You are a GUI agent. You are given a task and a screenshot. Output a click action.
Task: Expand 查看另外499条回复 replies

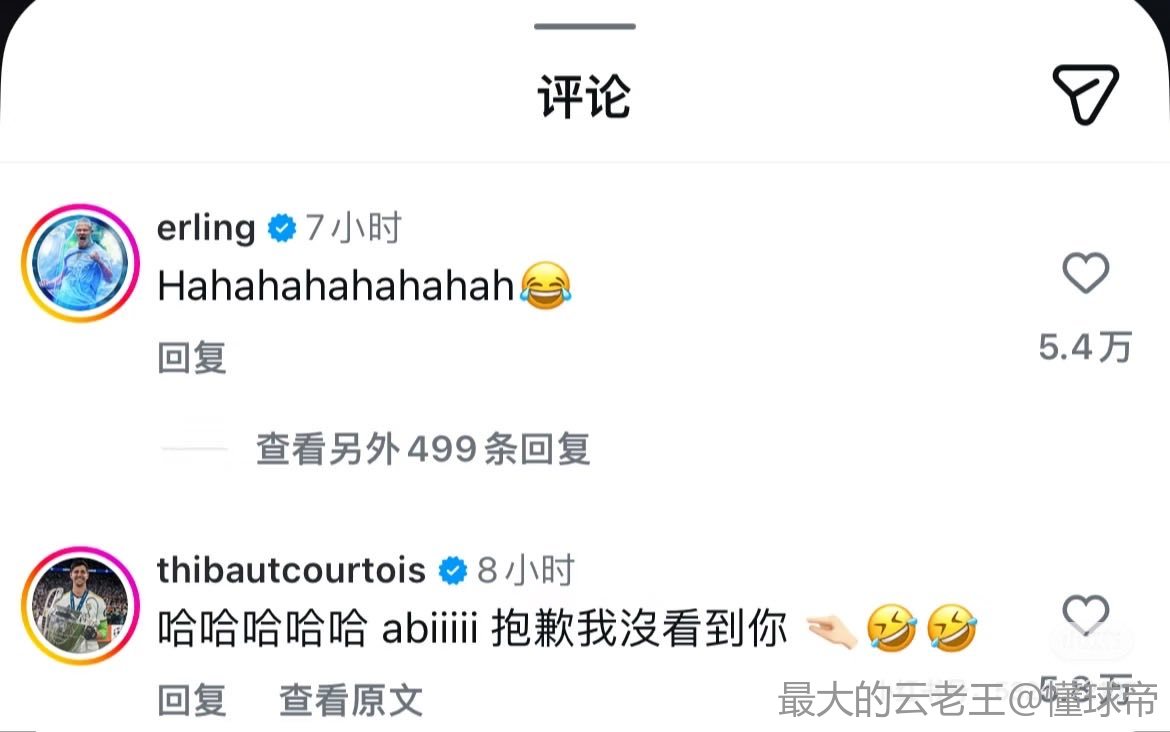coord(423,449)
